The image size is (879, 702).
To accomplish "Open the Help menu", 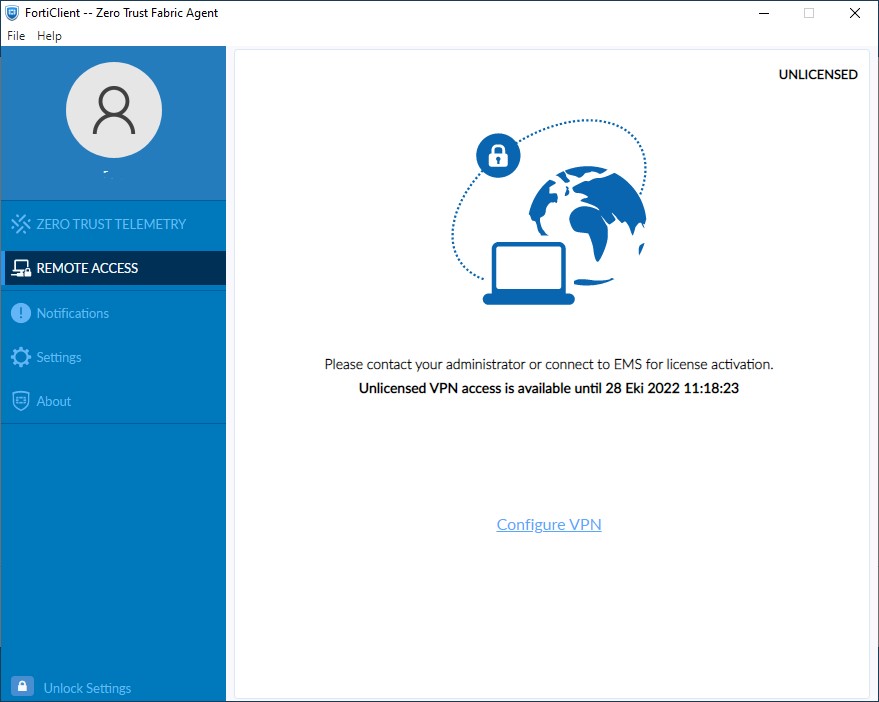I will 49,36.
